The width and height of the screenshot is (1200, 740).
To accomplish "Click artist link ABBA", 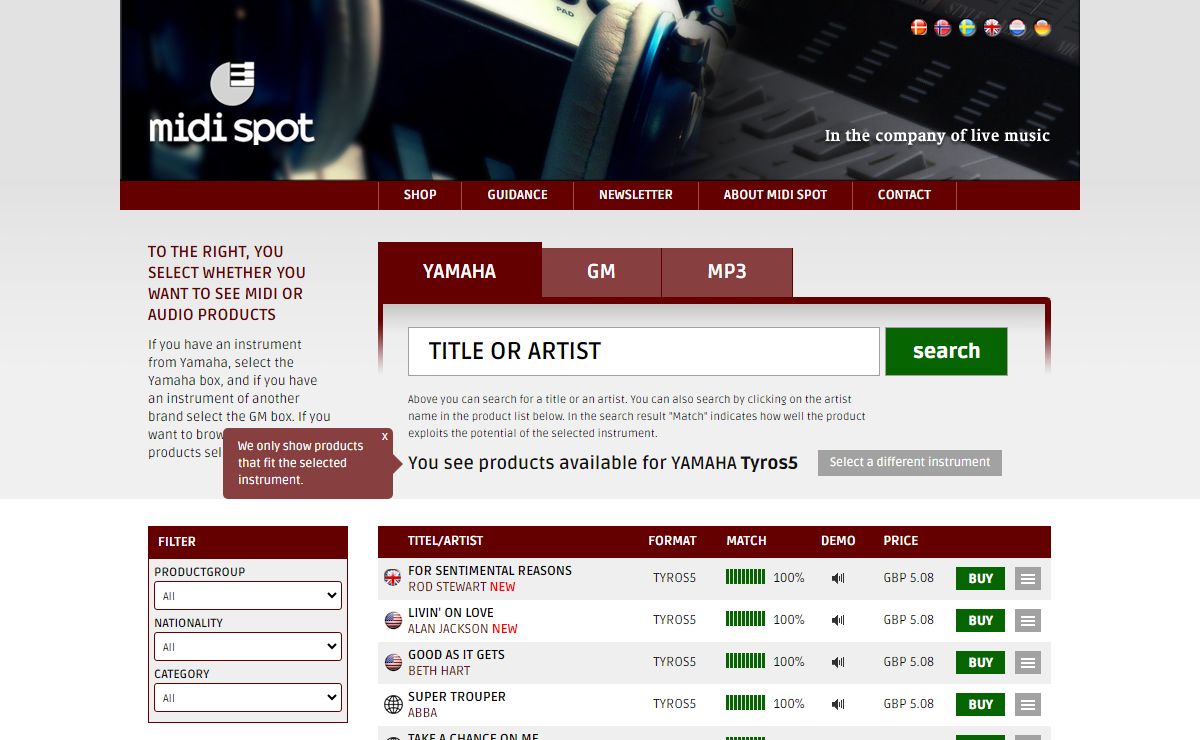I will pos(423,713).
